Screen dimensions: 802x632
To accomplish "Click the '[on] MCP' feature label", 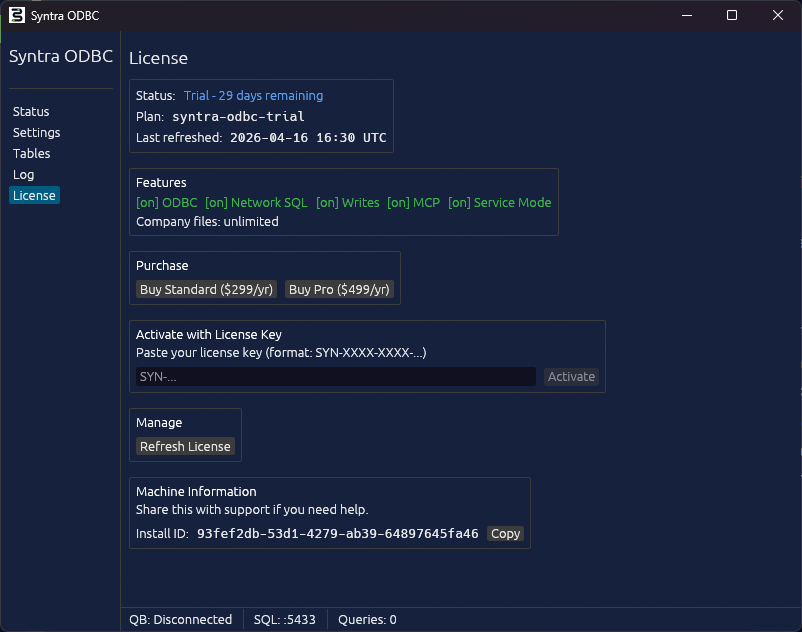I will (x=413, y=202).
